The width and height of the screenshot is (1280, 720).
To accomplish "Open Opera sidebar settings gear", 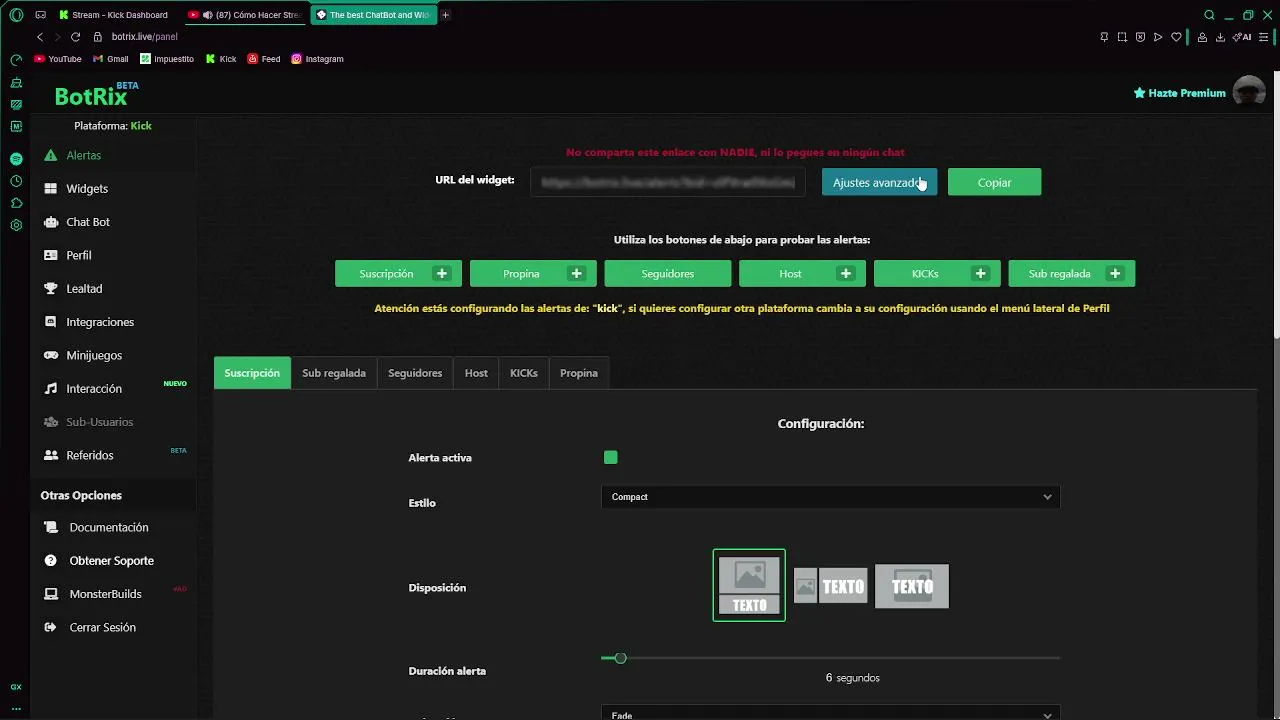I will [x=16, y=225].
